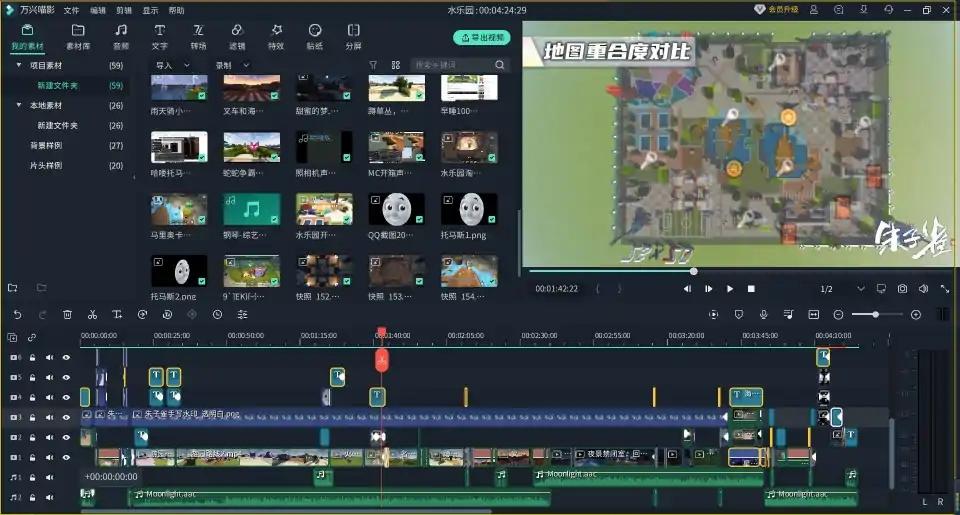Step back one frame in preview
This screenshot has width=960, height=515.
(687, 288)
